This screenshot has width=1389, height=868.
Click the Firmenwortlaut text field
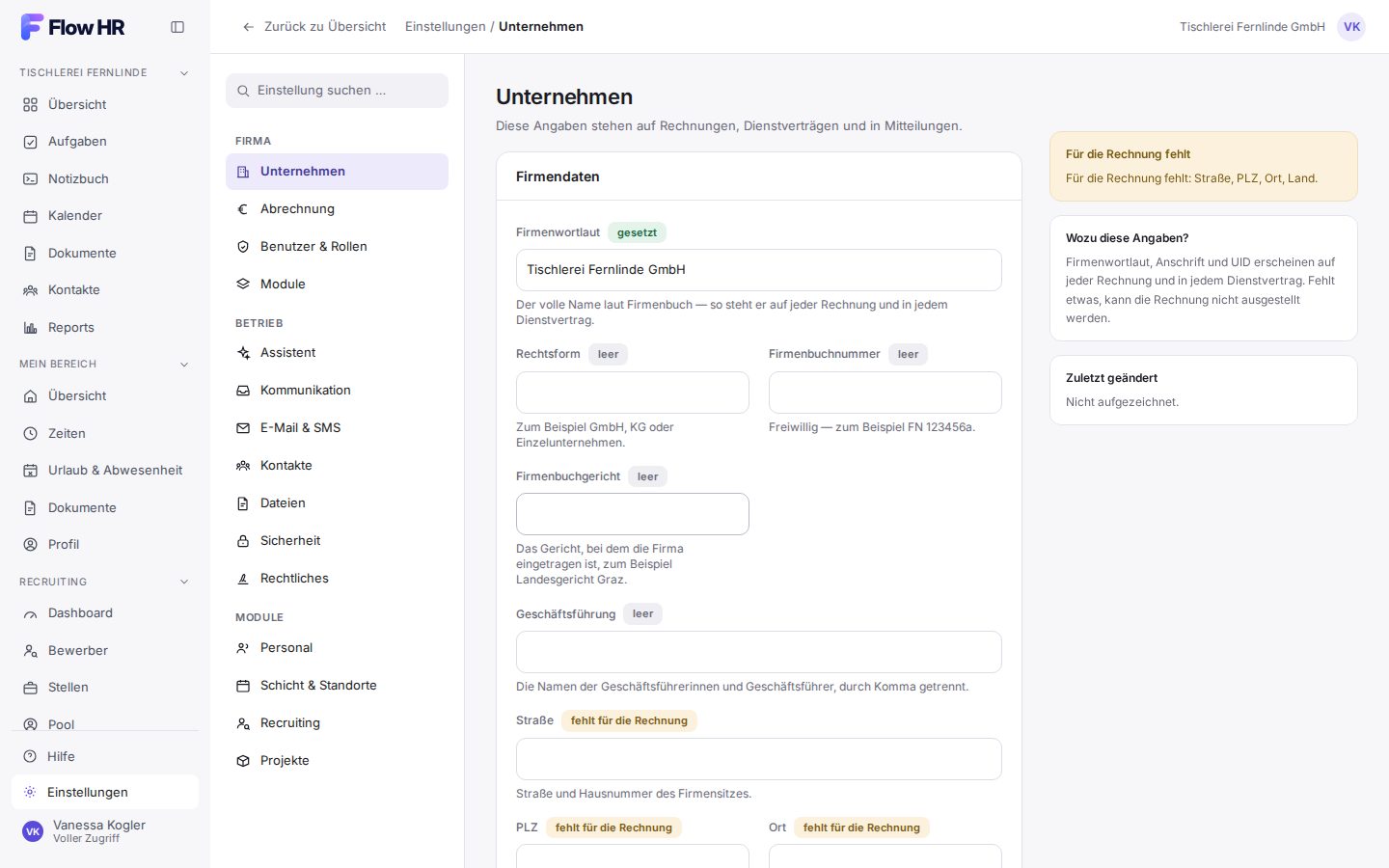[759, 270]
